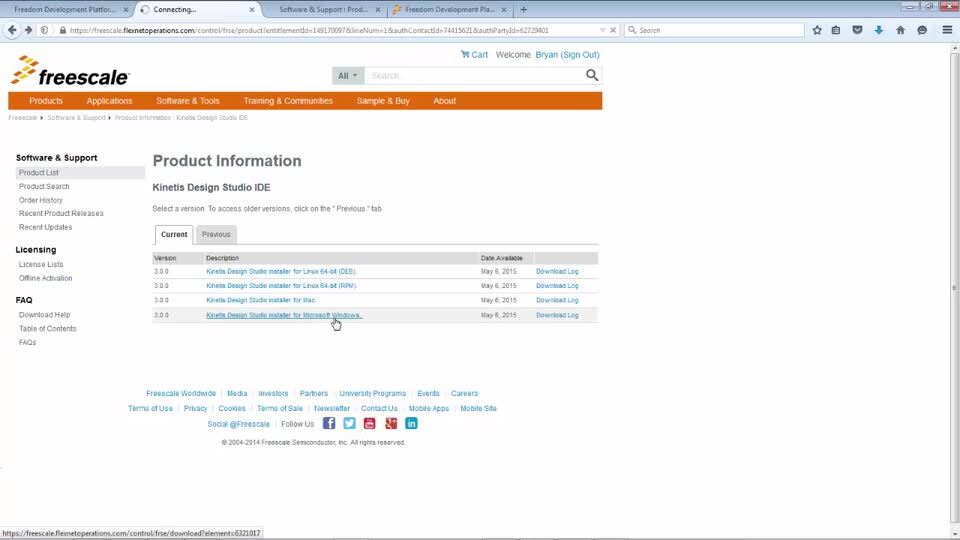
Task: Download installer for Linux 64-bit (DEB)
Action: point(281,271)
